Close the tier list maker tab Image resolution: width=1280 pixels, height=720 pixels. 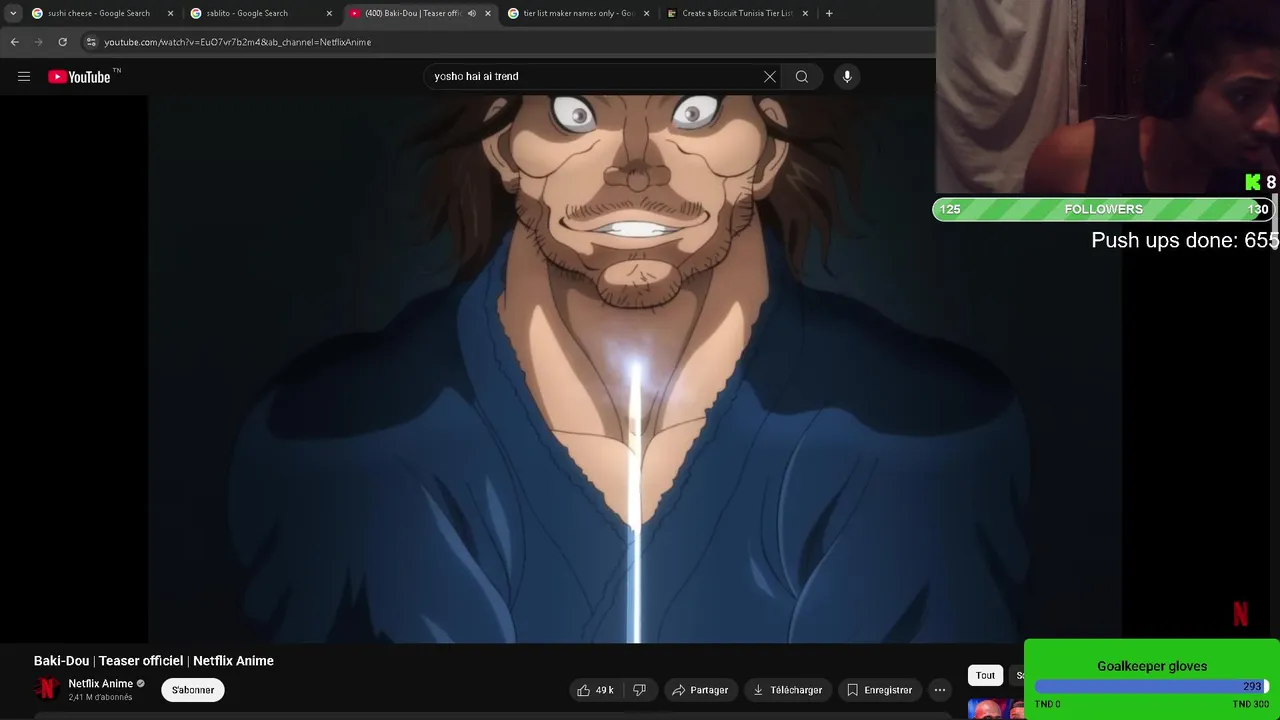[646, 13]
